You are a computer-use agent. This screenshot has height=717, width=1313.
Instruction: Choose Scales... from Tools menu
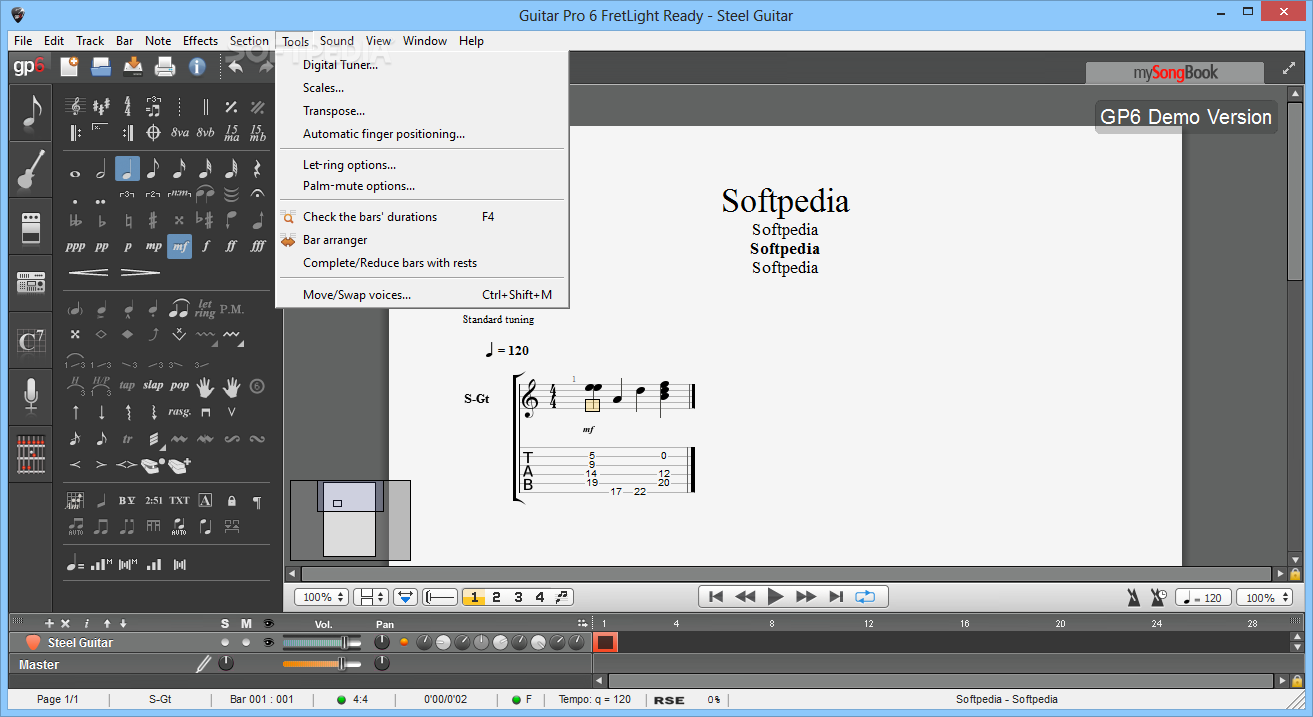click(323, 88)
